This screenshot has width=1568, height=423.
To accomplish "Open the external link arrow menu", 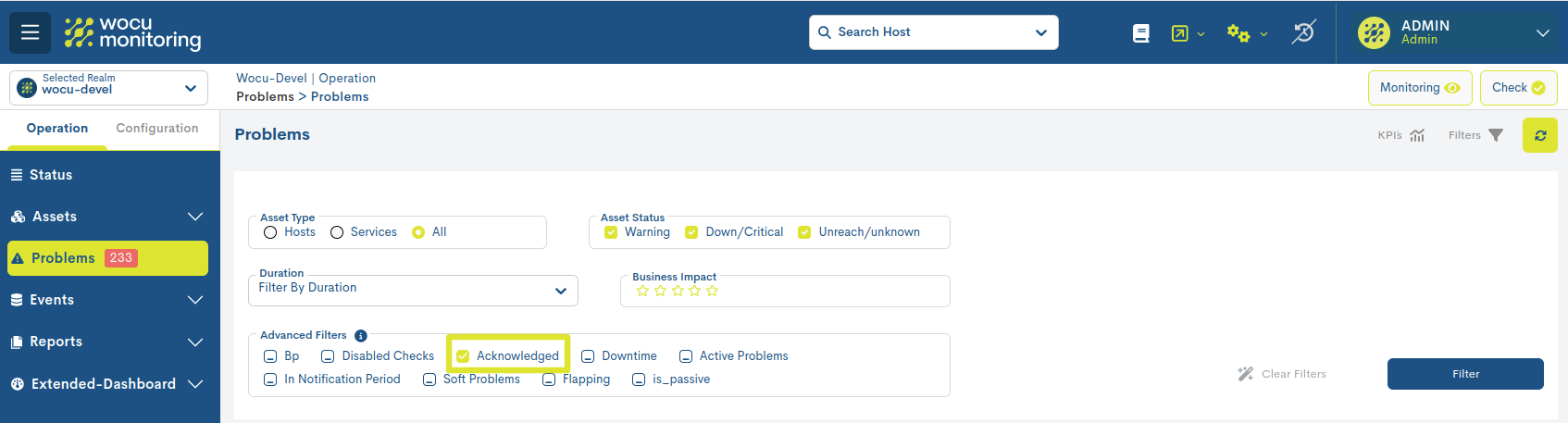I will [1188, 33].
